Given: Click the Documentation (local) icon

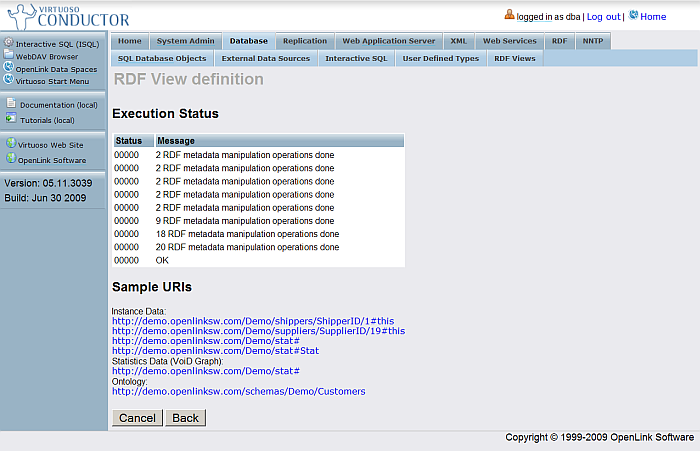Looking at the screenshot, I should (11, 104).
